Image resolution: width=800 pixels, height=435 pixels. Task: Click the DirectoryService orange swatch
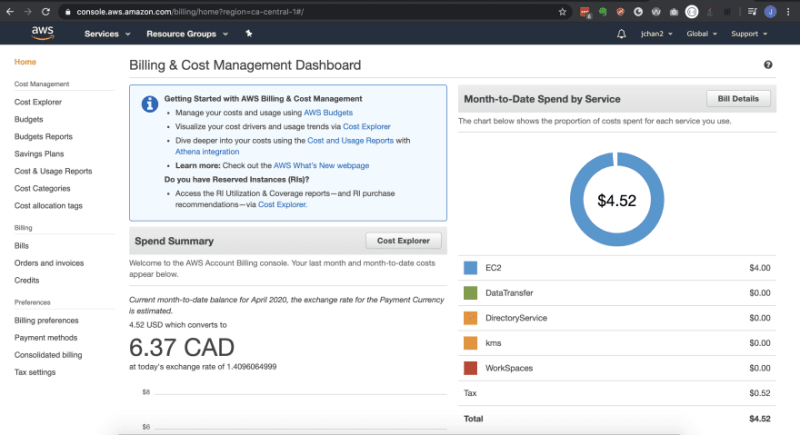[x=470, y=318]
